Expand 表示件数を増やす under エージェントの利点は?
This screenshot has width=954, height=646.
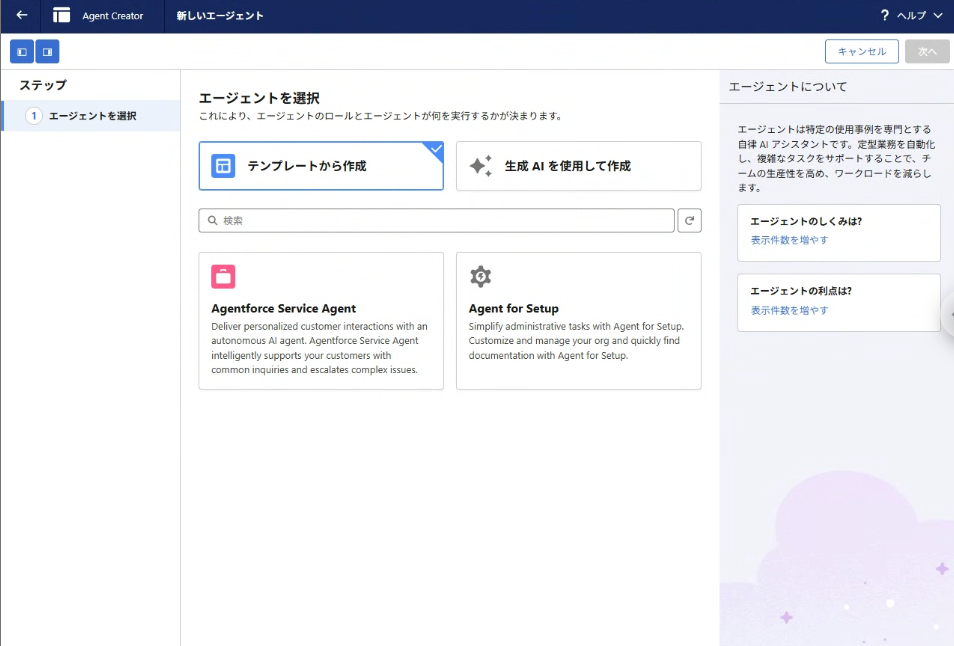pos(789,311)
